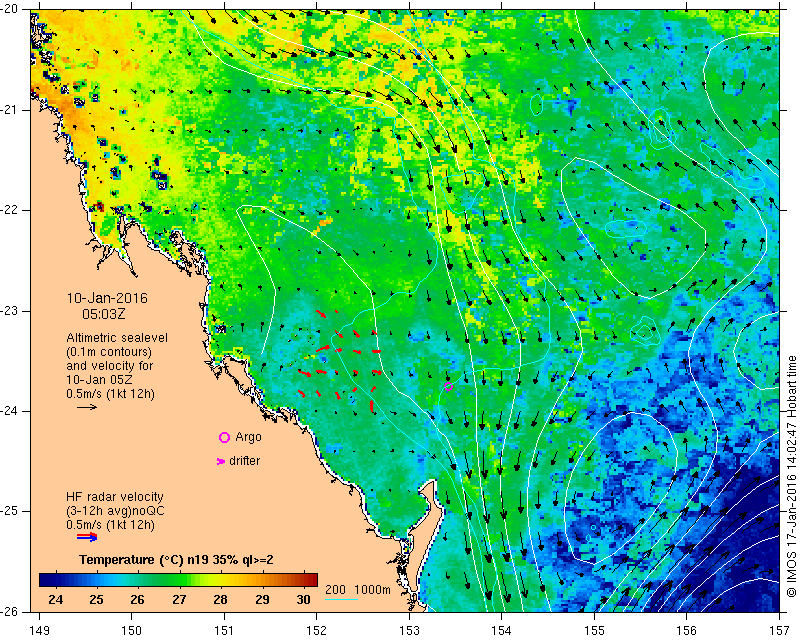Click the 'HF radar velocity' label
The width and height of the screenshot is (800, 640).
coord(115,497)
